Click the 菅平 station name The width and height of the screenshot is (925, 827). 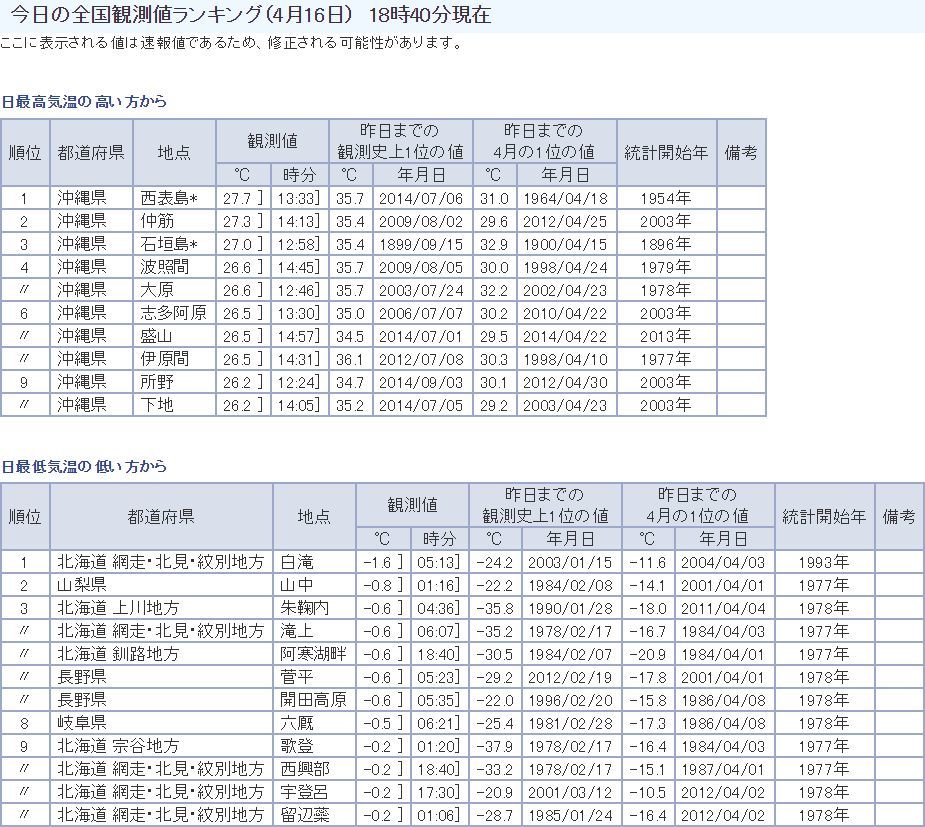coord(298,677)
